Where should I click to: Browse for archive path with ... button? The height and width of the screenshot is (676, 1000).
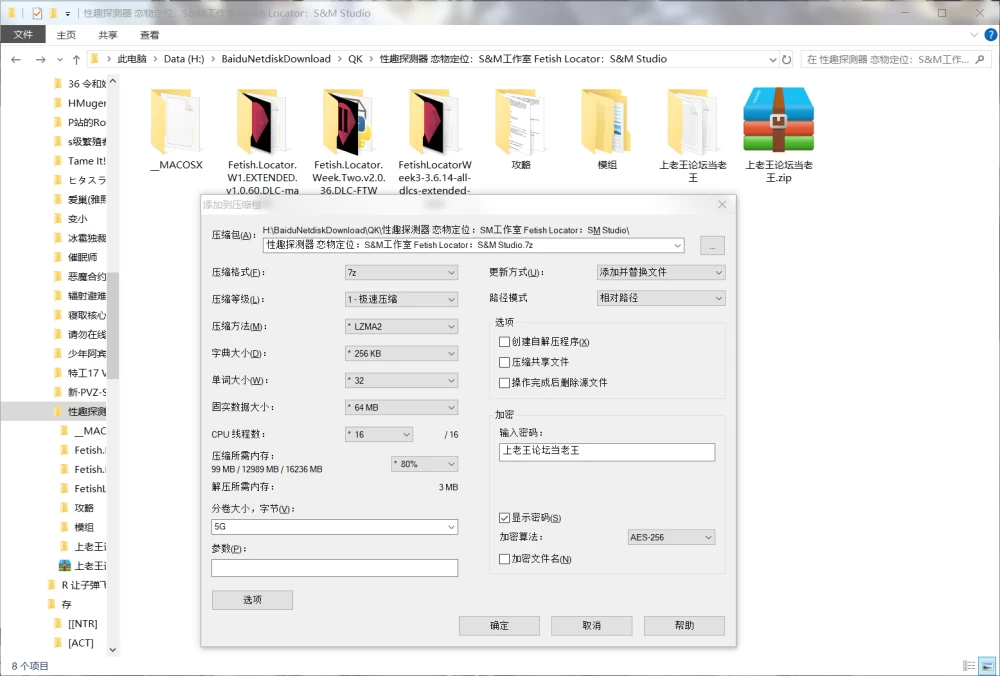(x=712, y=246)
